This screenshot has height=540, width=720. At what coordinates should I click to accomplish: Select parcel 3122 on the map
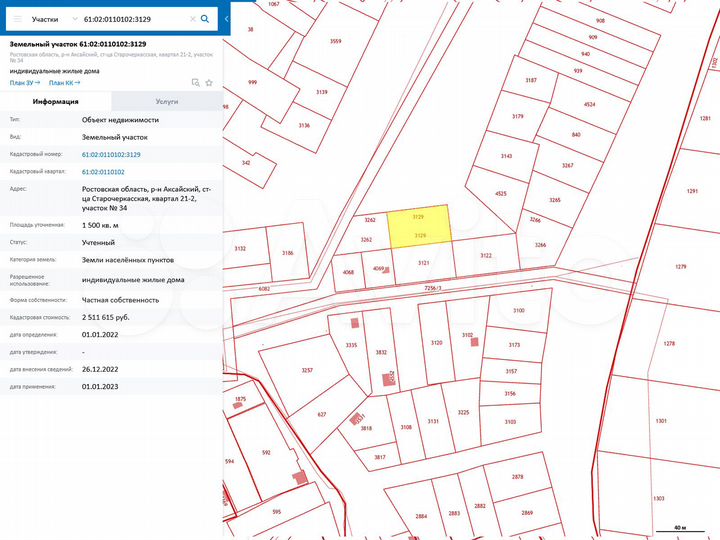pos(486,255)
